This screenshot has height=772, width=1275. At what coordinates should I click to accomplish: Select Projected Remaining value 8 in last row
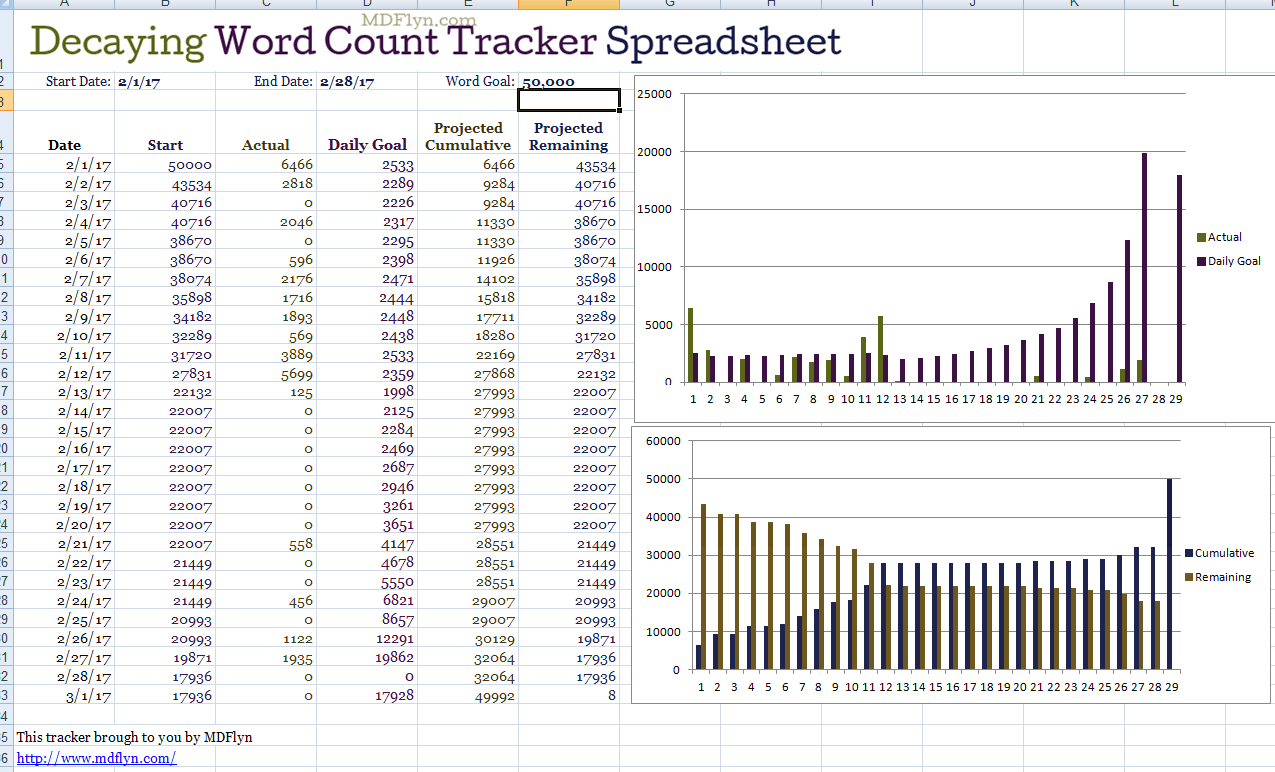[610, 697]
